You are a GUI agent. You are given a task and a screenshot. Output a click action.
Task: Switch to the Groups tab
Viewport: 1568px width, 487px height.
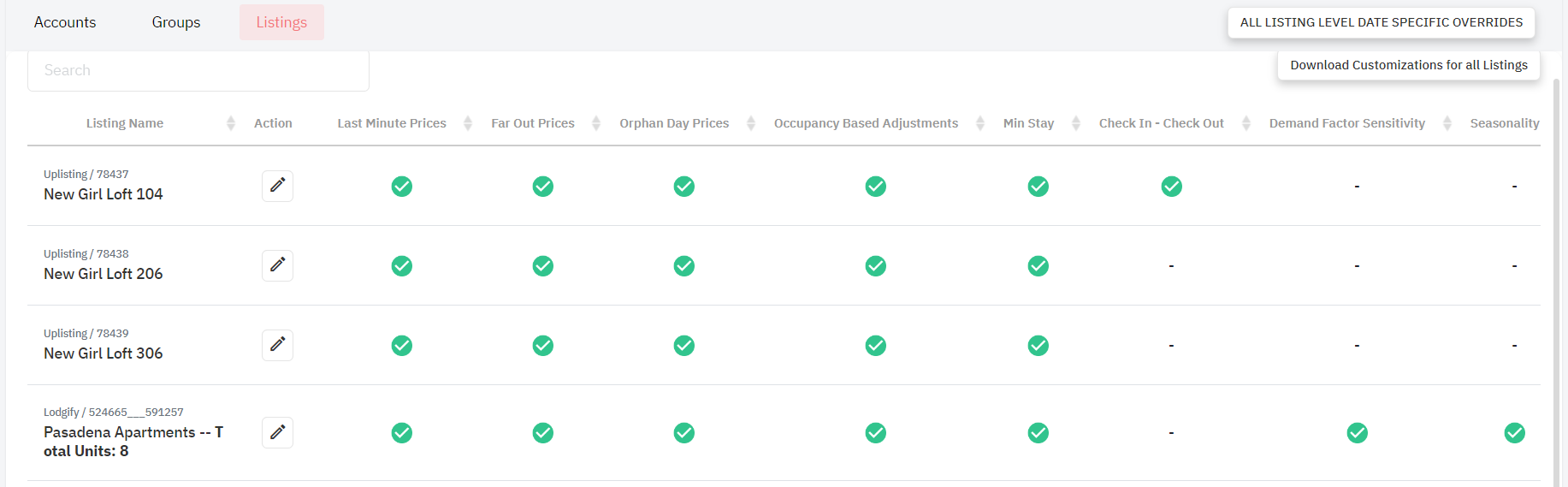point(176,22)
